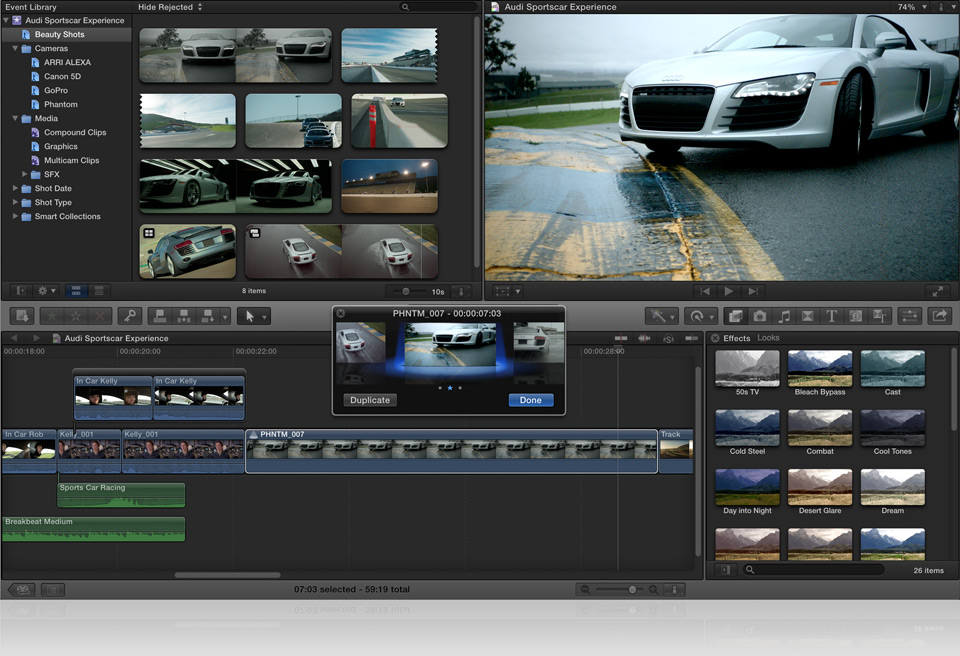The width and height of the screenshot is (960, 656).
Task: Switch event browser to filmstrip view
Action: pos(76,291)
